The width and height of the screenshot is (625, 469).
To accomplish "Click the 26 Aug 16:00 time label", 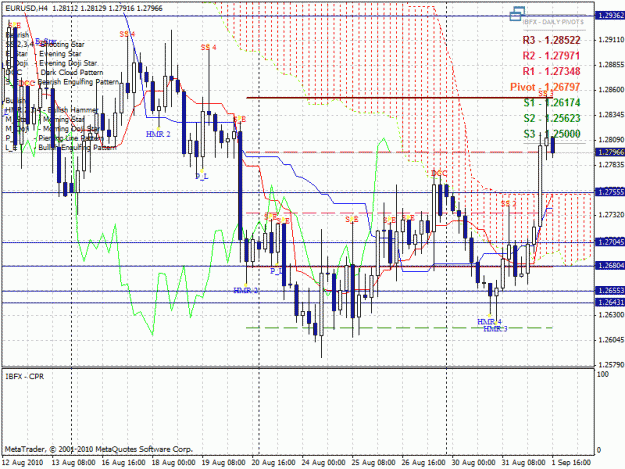I will (x=423, y=462).
